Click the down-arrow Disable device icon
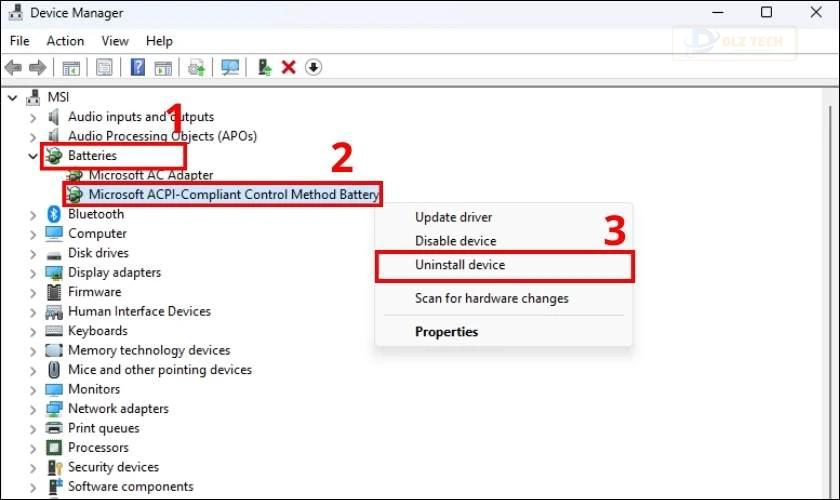The height and width of the screenshot is (500, 840). tap(313, 68)
